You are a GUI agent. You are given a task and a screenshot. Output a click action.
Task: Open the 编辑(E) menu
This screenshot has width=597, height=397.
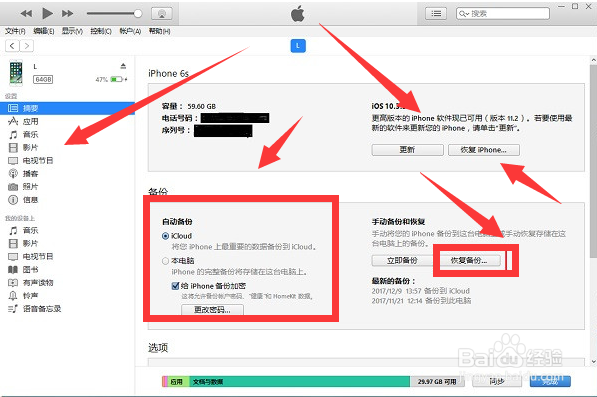tap(43, 31)
